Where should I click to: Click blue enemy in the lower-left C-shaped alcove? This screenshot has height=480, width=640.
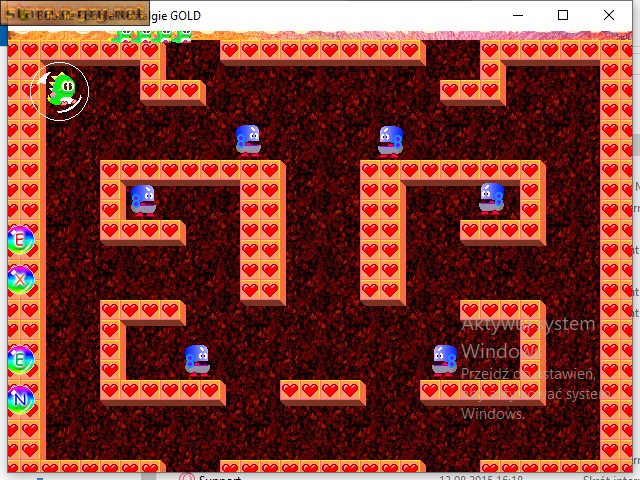pyautogui.click(x=197, y=361)
